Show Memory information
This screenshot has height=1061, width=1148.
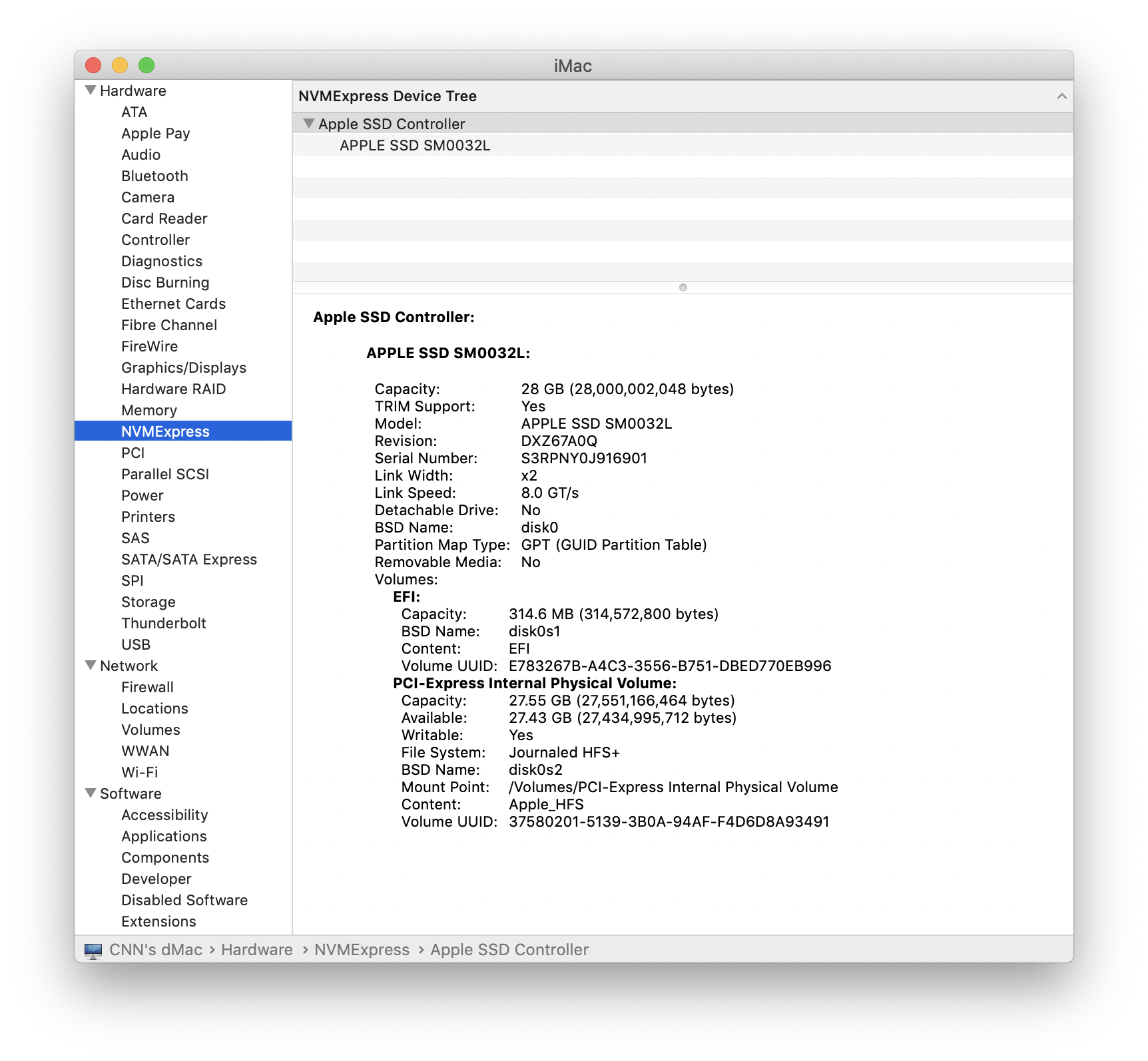148,410
